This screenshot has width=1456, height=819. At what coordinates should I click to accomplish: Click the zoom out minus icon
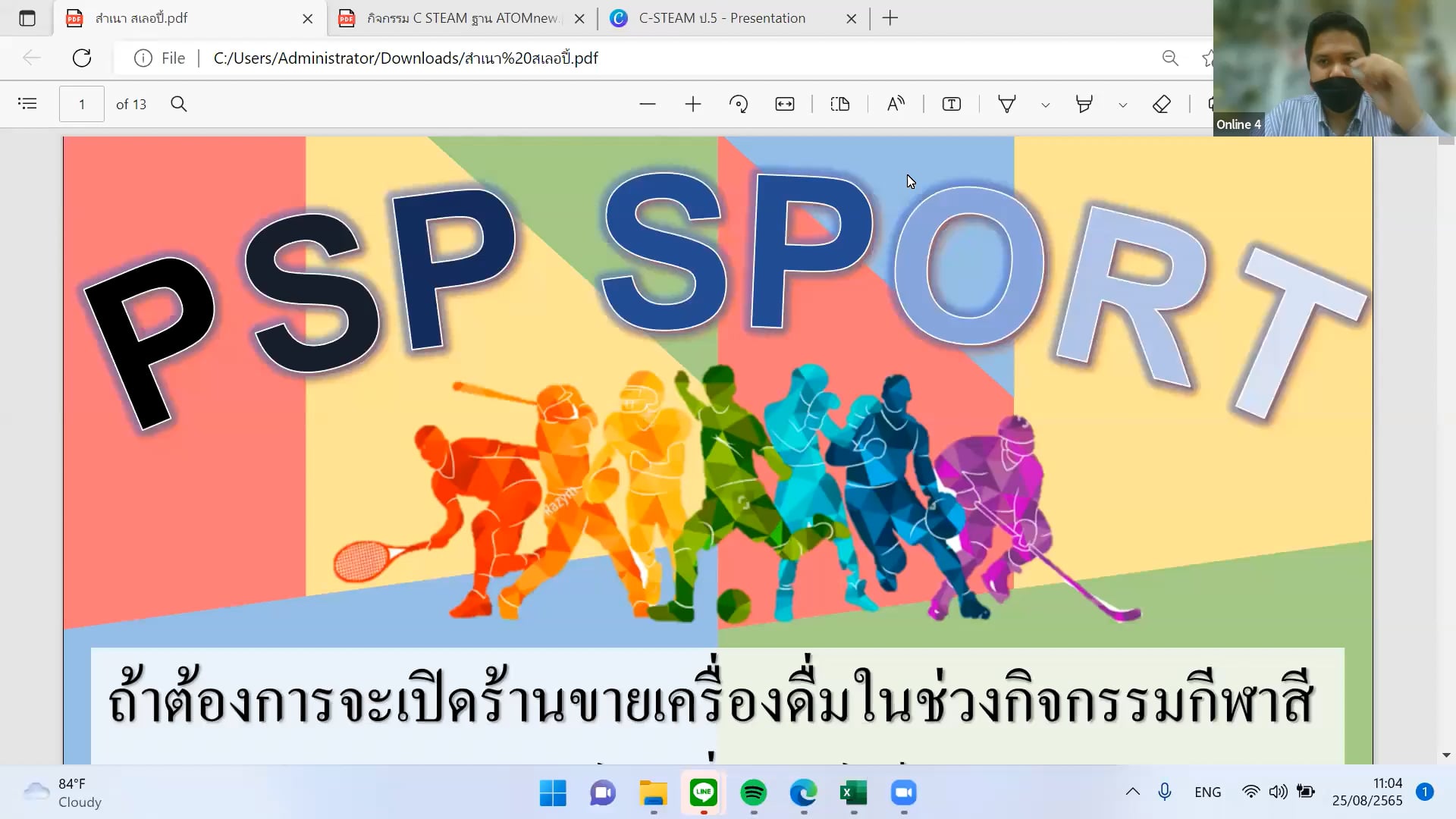click(x=647, y=104)
